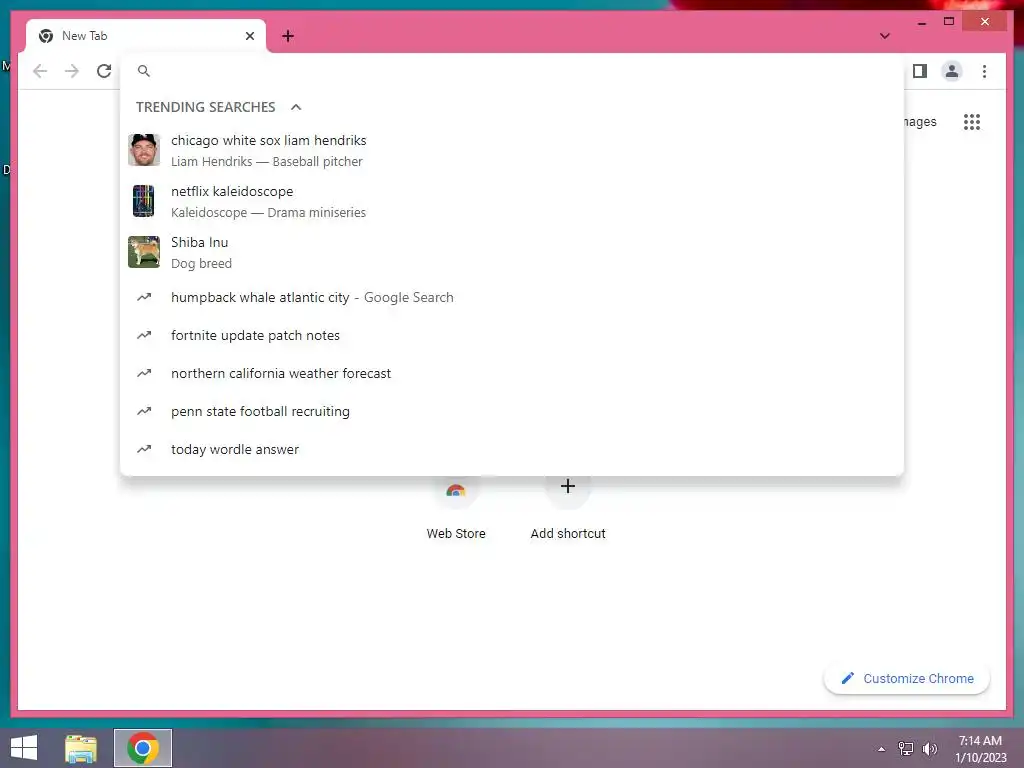Open the Google apps grid
The width and height of the screenshot is (1024, 768).
[972, 121]
